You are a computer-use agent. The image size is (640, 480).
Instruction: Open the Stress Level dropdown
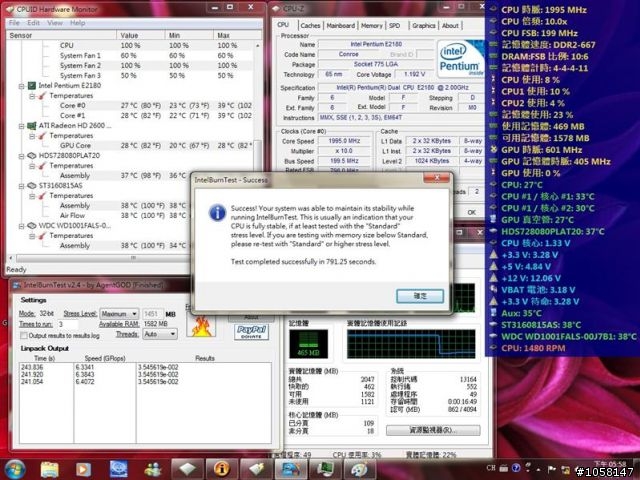(119, 313)
